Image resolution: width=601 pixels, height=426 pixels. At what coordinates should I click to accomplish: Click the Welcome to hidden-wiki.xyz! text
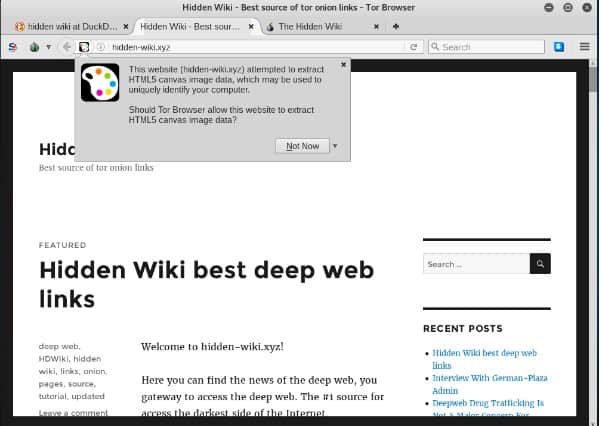[212, 347]
